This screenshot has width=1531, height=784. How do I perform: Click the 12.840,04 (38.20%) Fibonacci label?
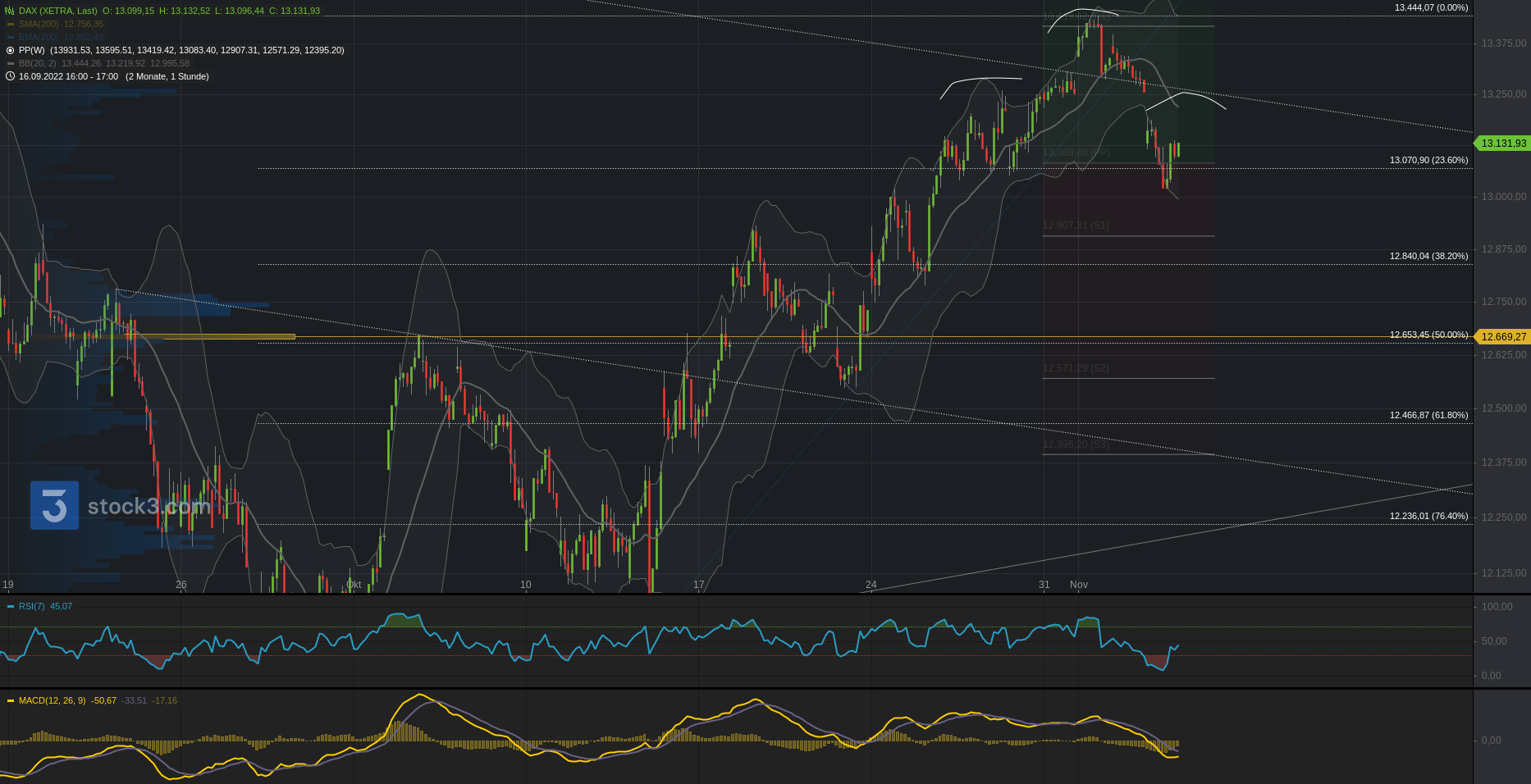1428,256
